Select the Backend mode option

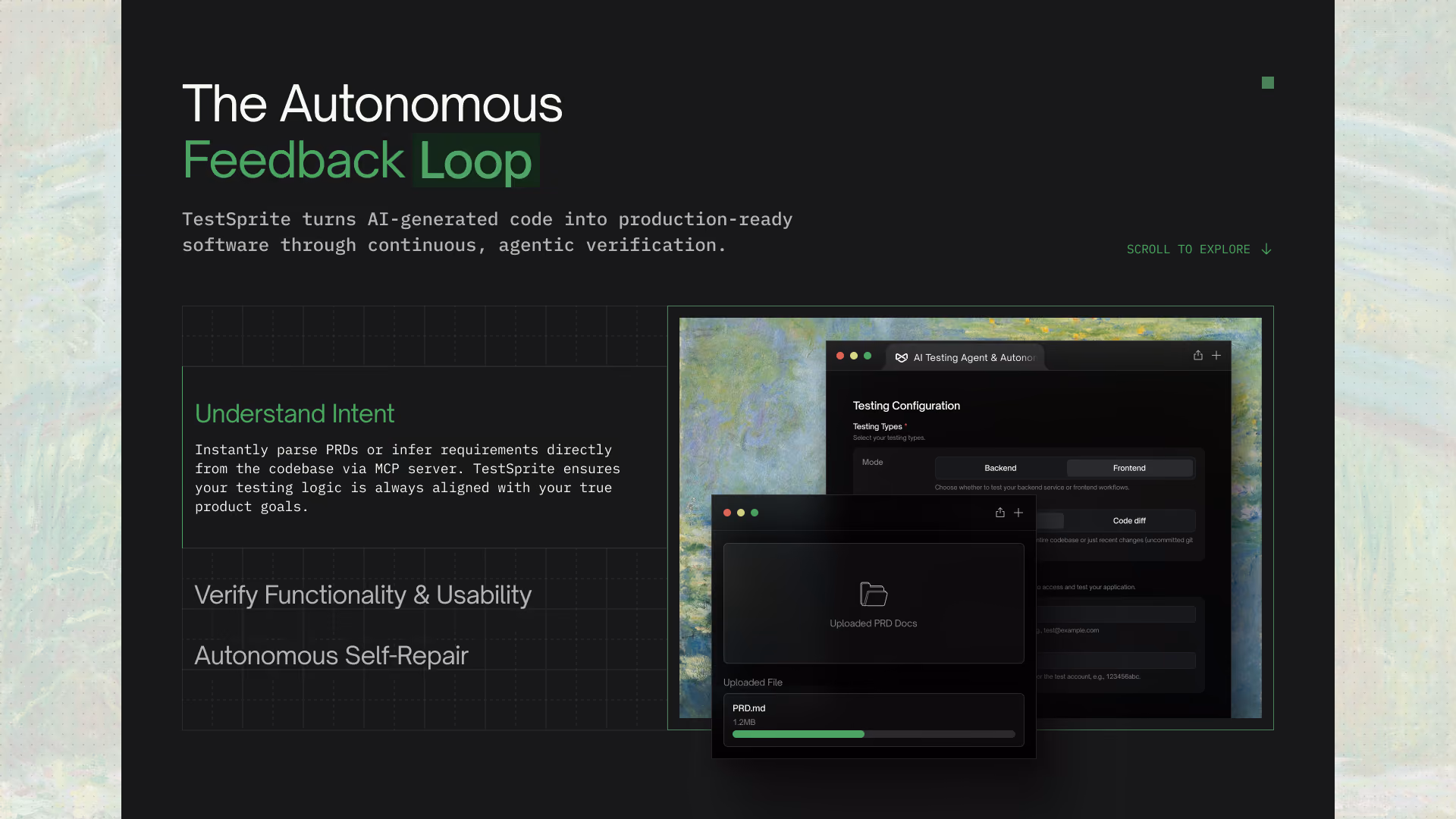1000,468
